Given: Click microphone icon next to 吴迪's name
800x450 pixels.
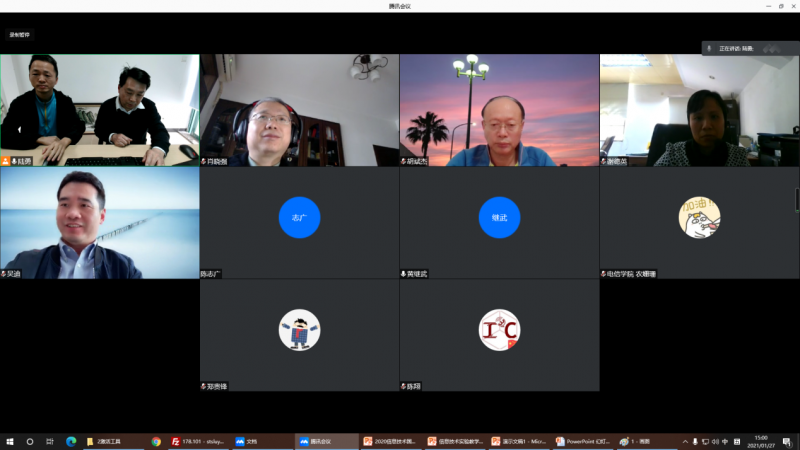Looking at the screenshot, I should pyautogui.click(x=5, y=273).
